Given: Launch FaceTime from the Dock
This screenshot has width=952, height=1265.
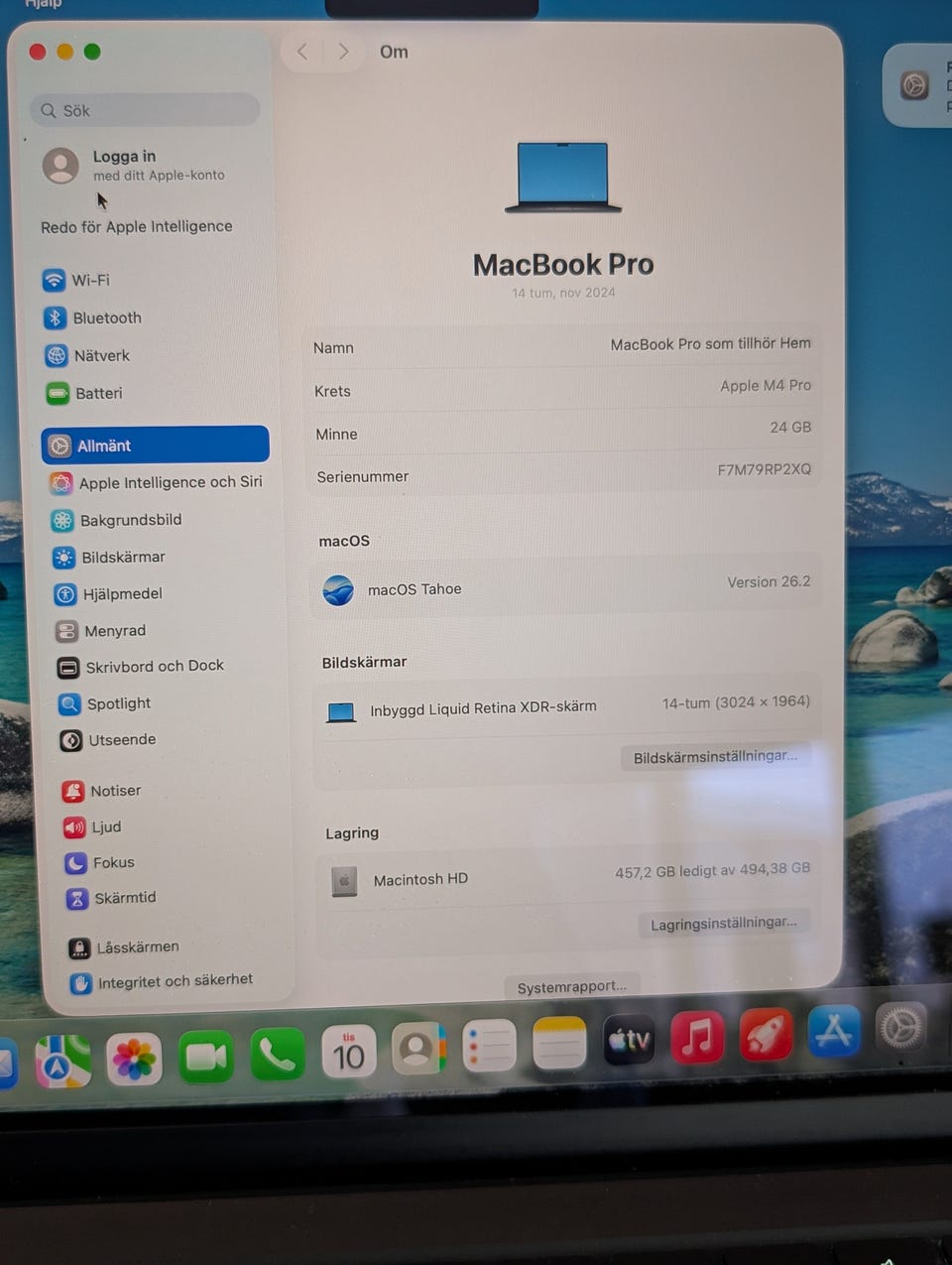Looking at the screenshot, I should click(x=205, y=1057).
